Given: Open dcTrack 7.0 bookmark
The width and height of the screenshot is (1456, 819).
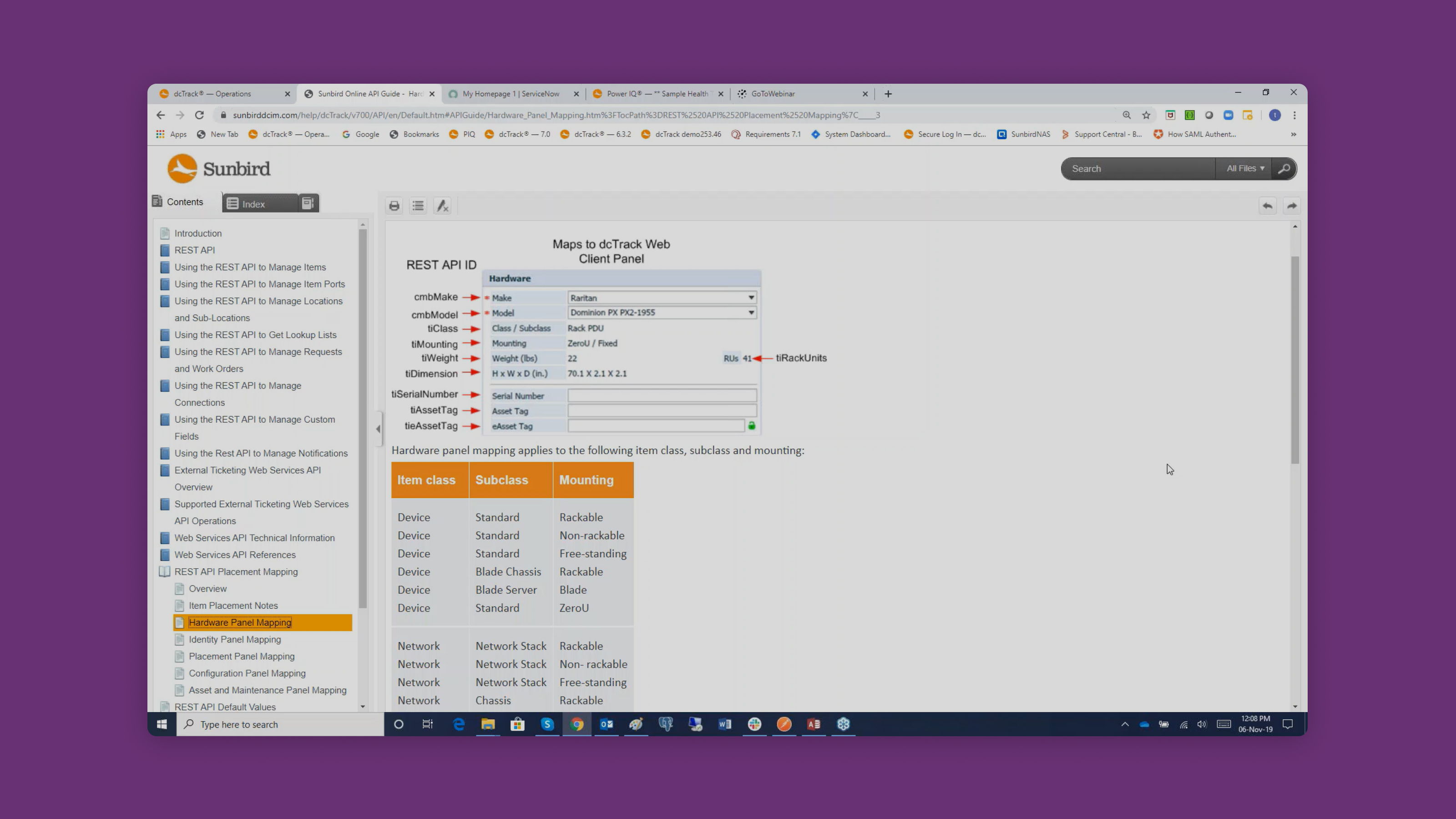Looking at the screenshot, I should point(518,135).
